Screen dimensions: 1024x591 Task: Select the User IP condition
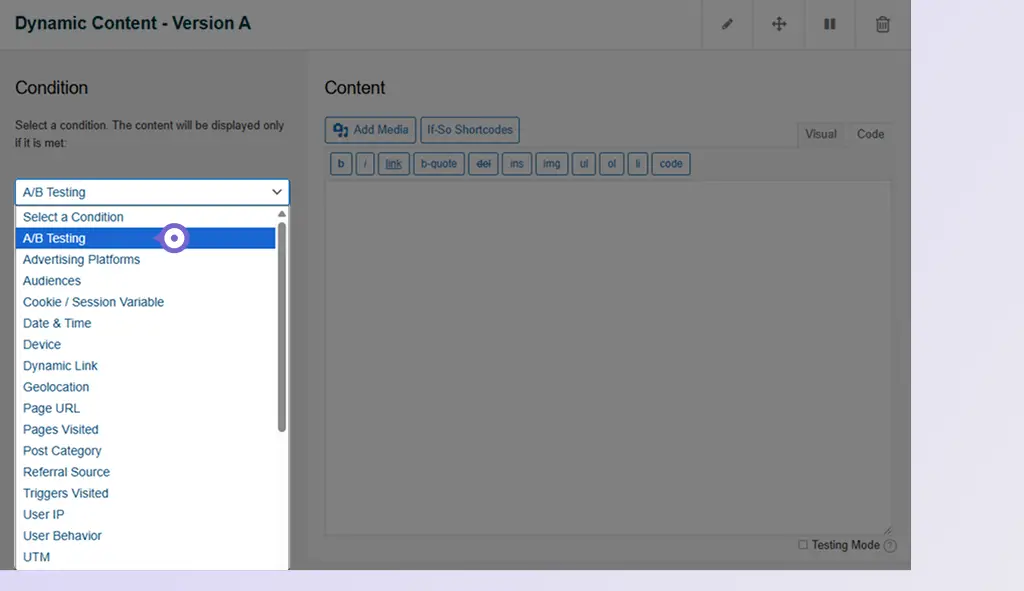pos(145,514)
